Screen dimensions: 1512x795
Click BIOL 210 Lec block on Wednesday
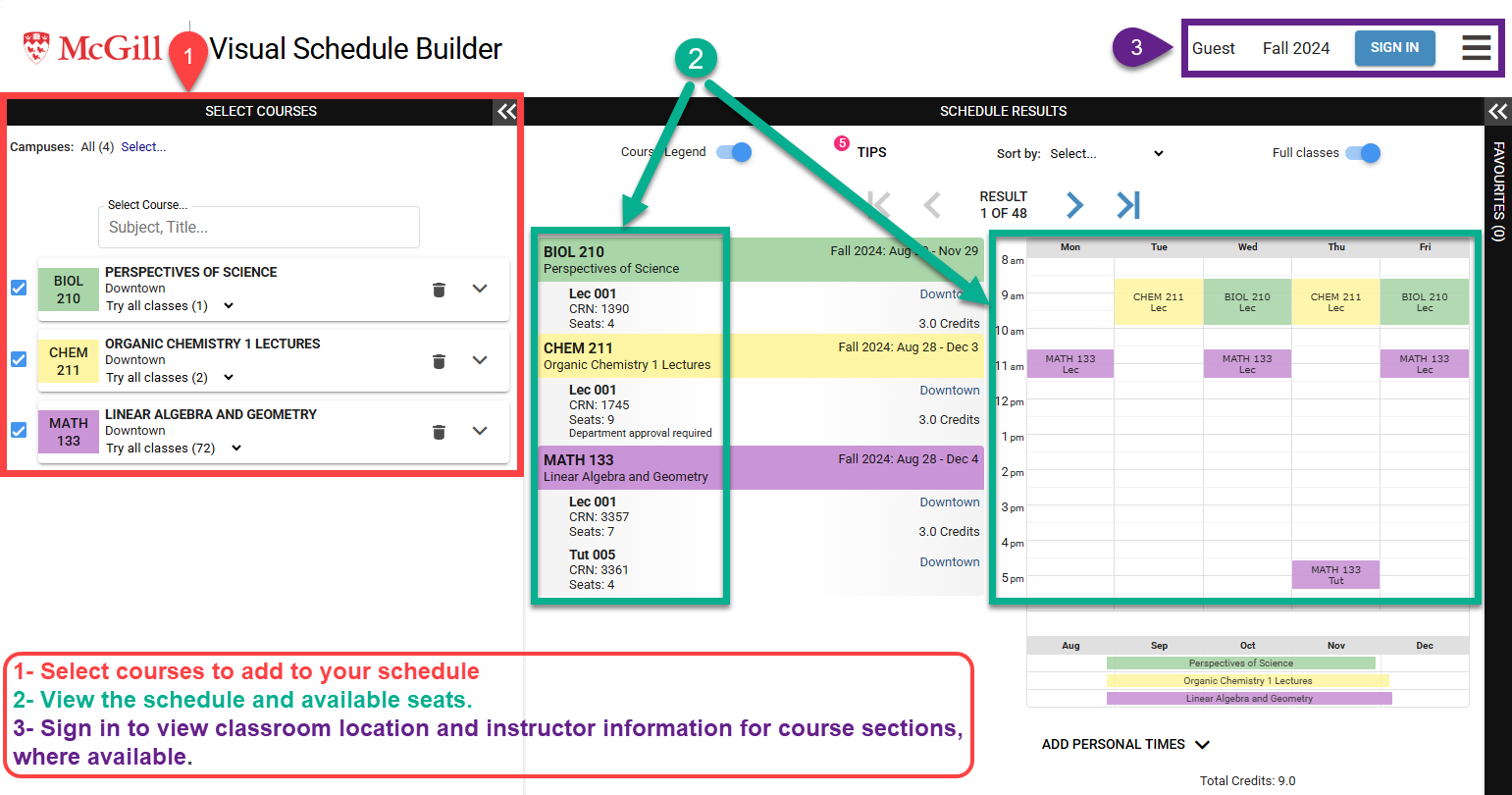point(1247,301)
